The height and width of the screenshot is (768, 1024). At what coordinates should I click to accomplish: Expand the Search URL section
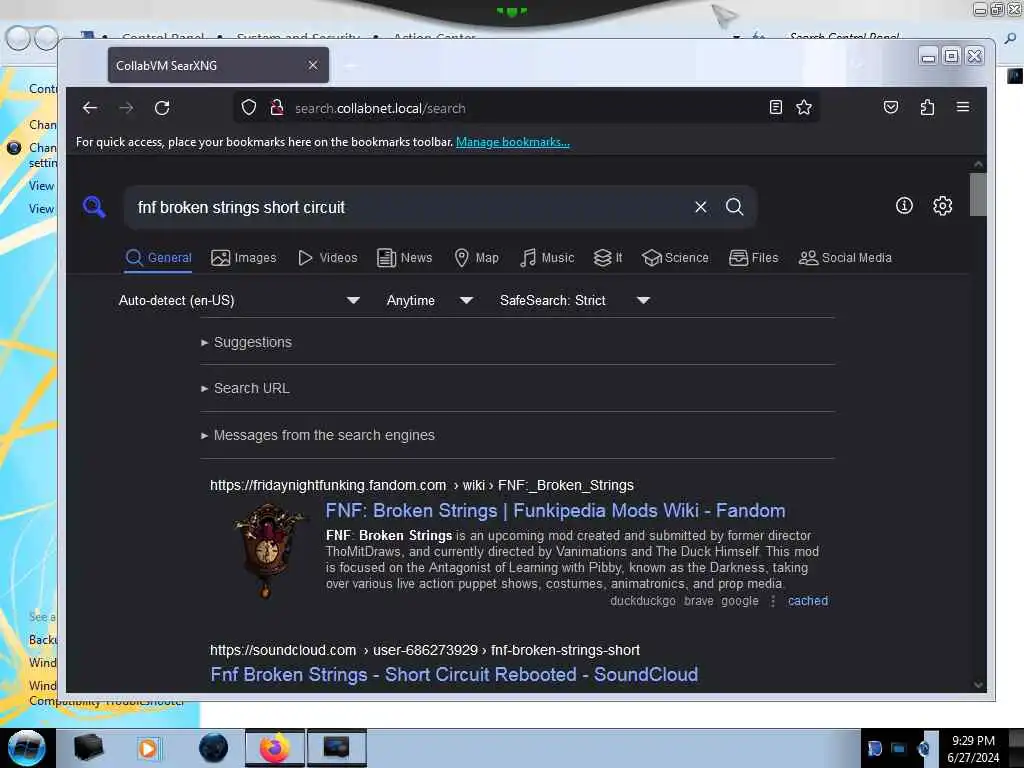246,388
